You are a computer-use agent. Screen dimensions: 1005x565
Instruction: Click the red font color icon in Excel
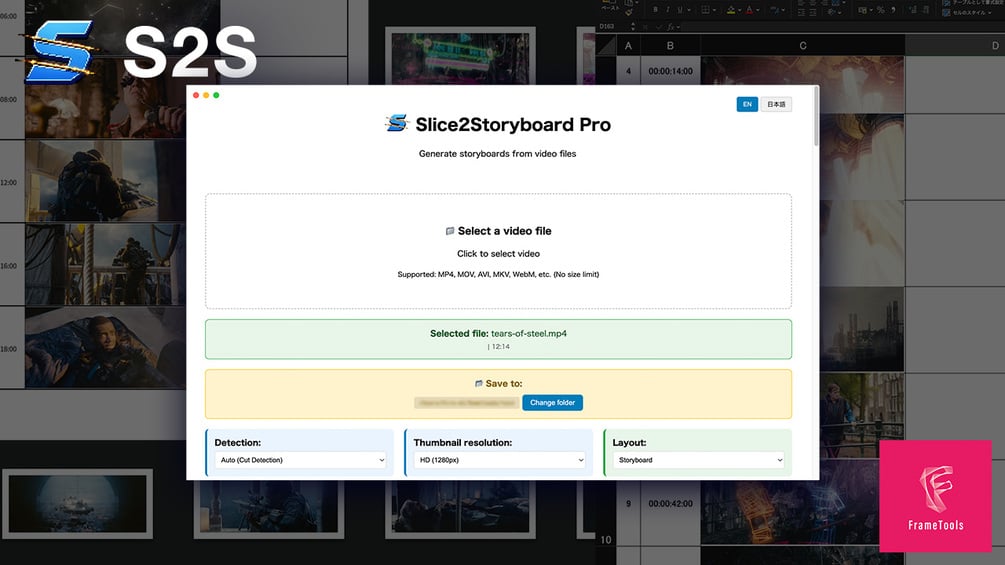(x=749, y=10)
